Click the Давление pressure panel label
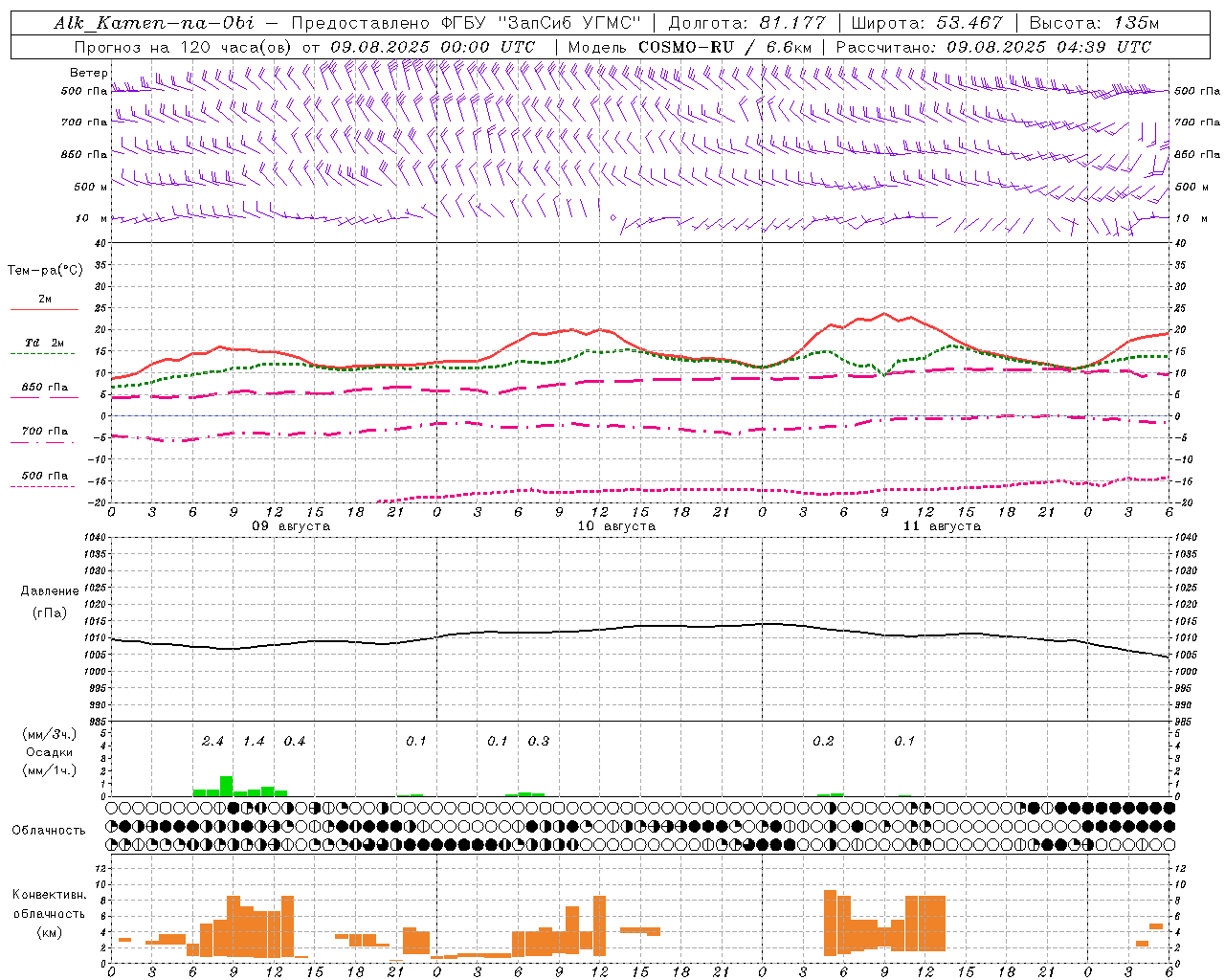 click(50, 591)
